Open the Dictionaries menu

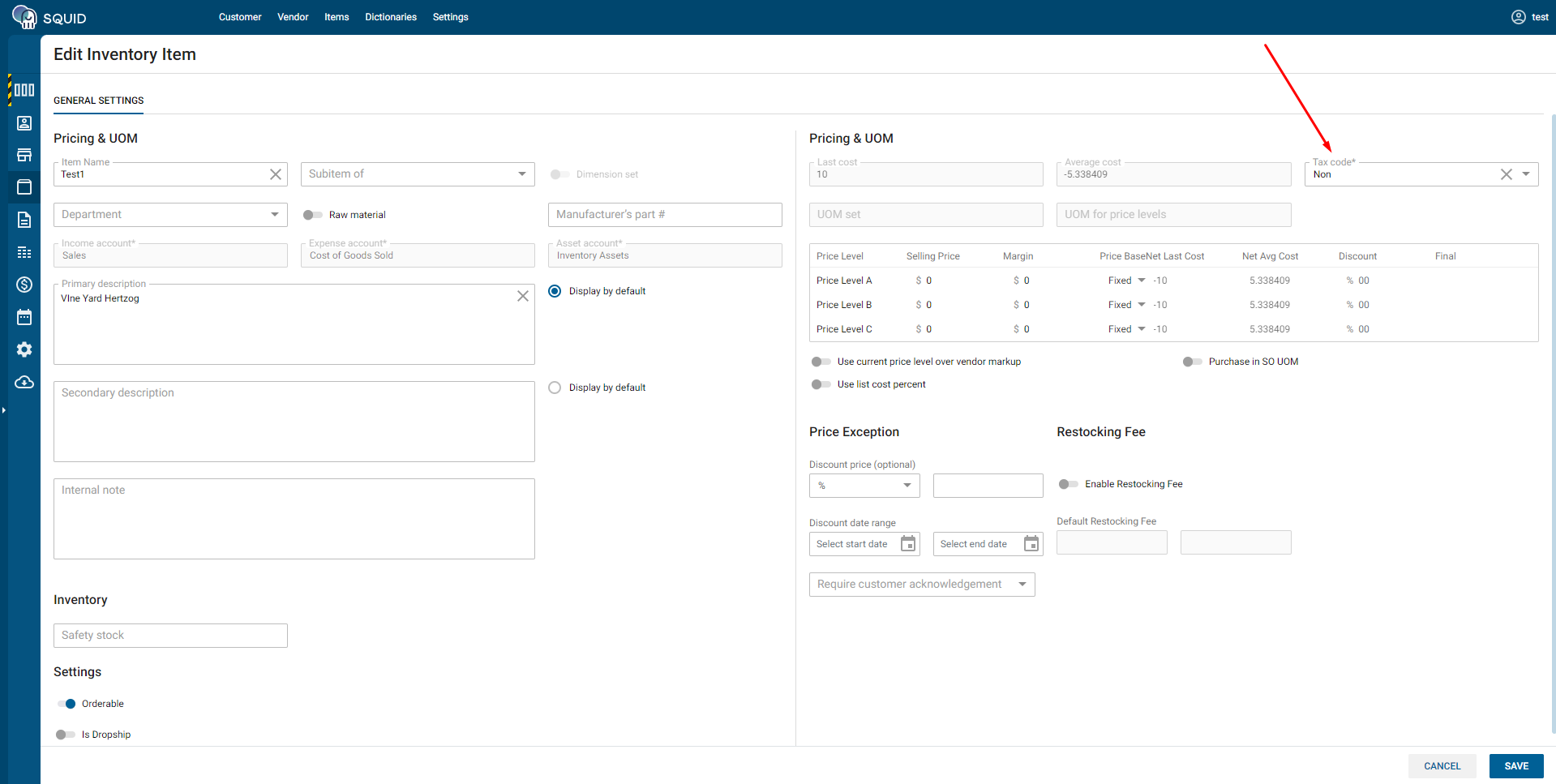click(390, 17)
